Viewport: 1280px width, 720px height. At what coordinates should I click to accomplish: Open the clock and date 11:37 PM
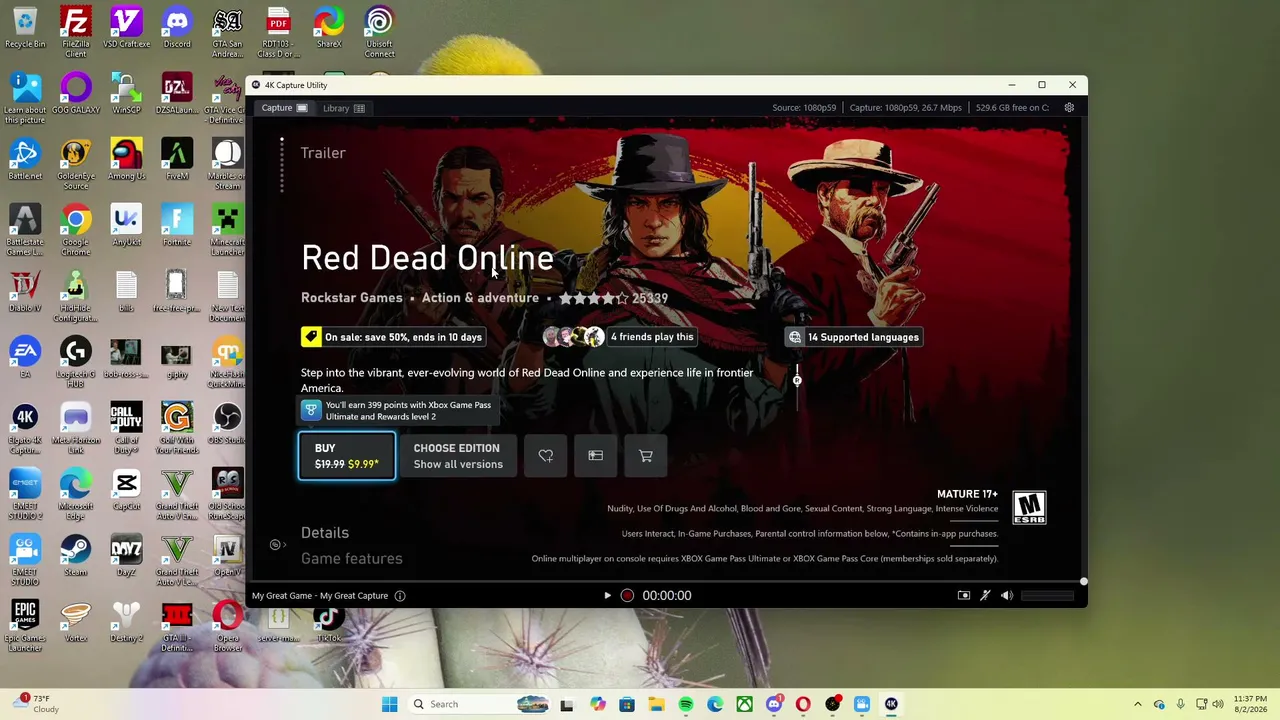[x=1250, y=704]
